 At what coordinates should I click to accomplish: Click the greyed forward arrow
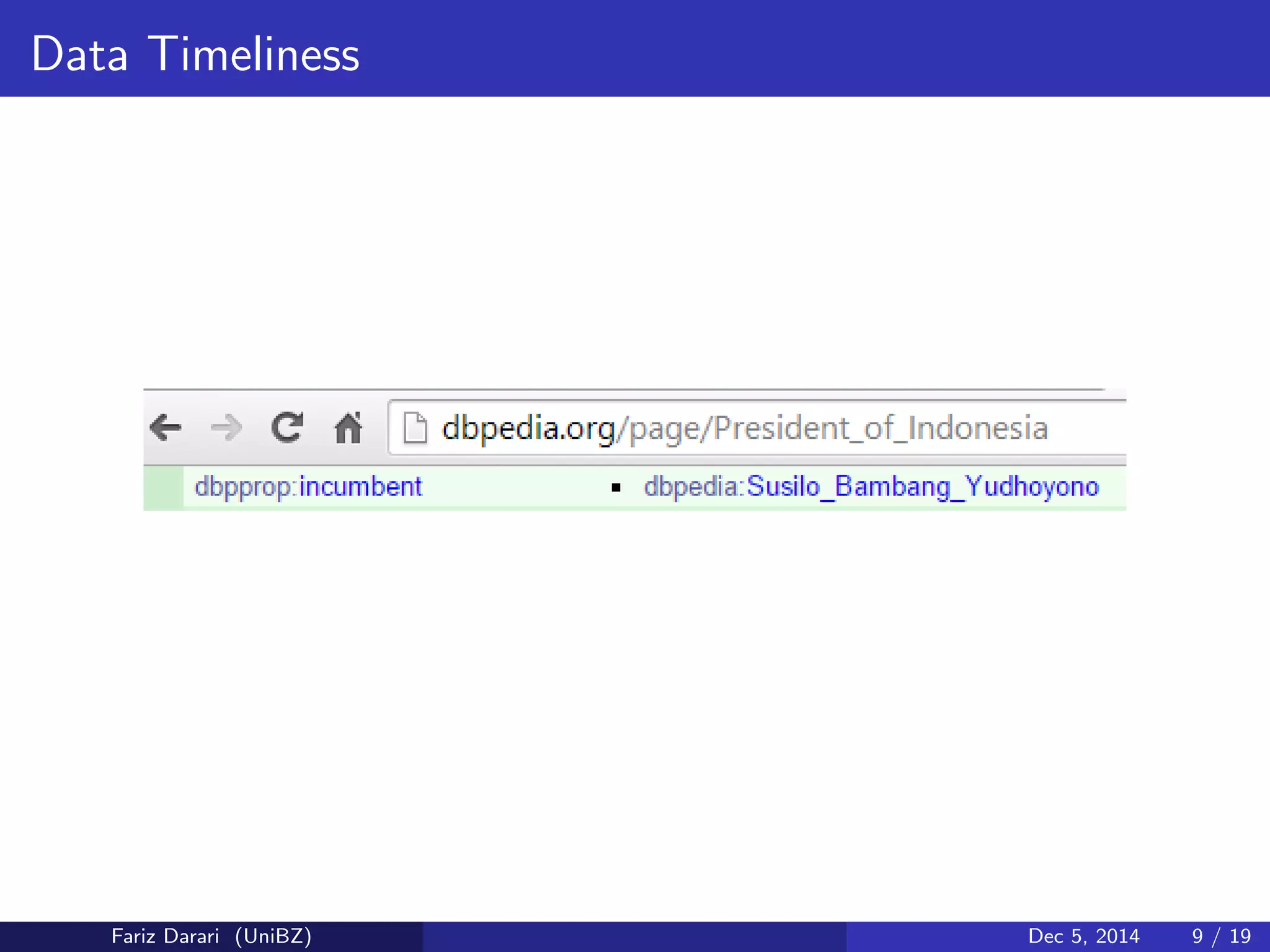point(226,428)
